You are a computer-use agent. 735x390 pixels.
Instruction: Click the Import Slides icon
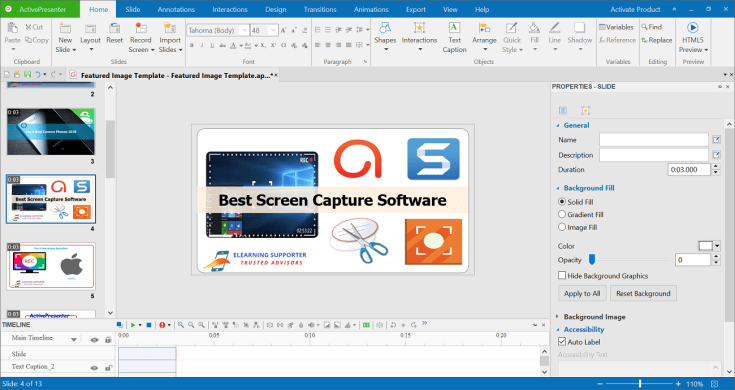pos(170,29)
